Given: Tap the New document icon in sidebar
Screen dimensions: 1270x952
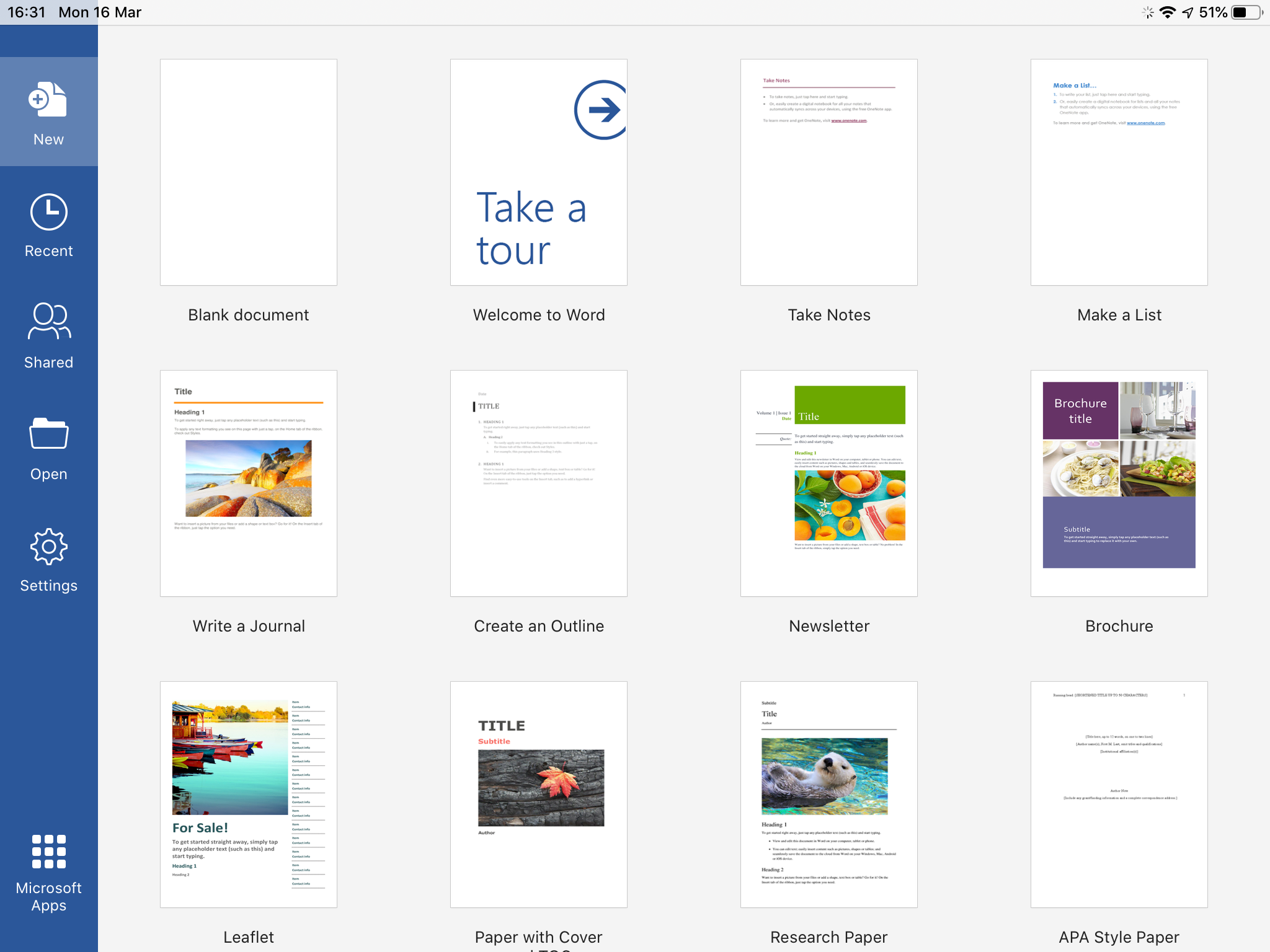Looking at the screenshot, I should [x=48, y=100].
